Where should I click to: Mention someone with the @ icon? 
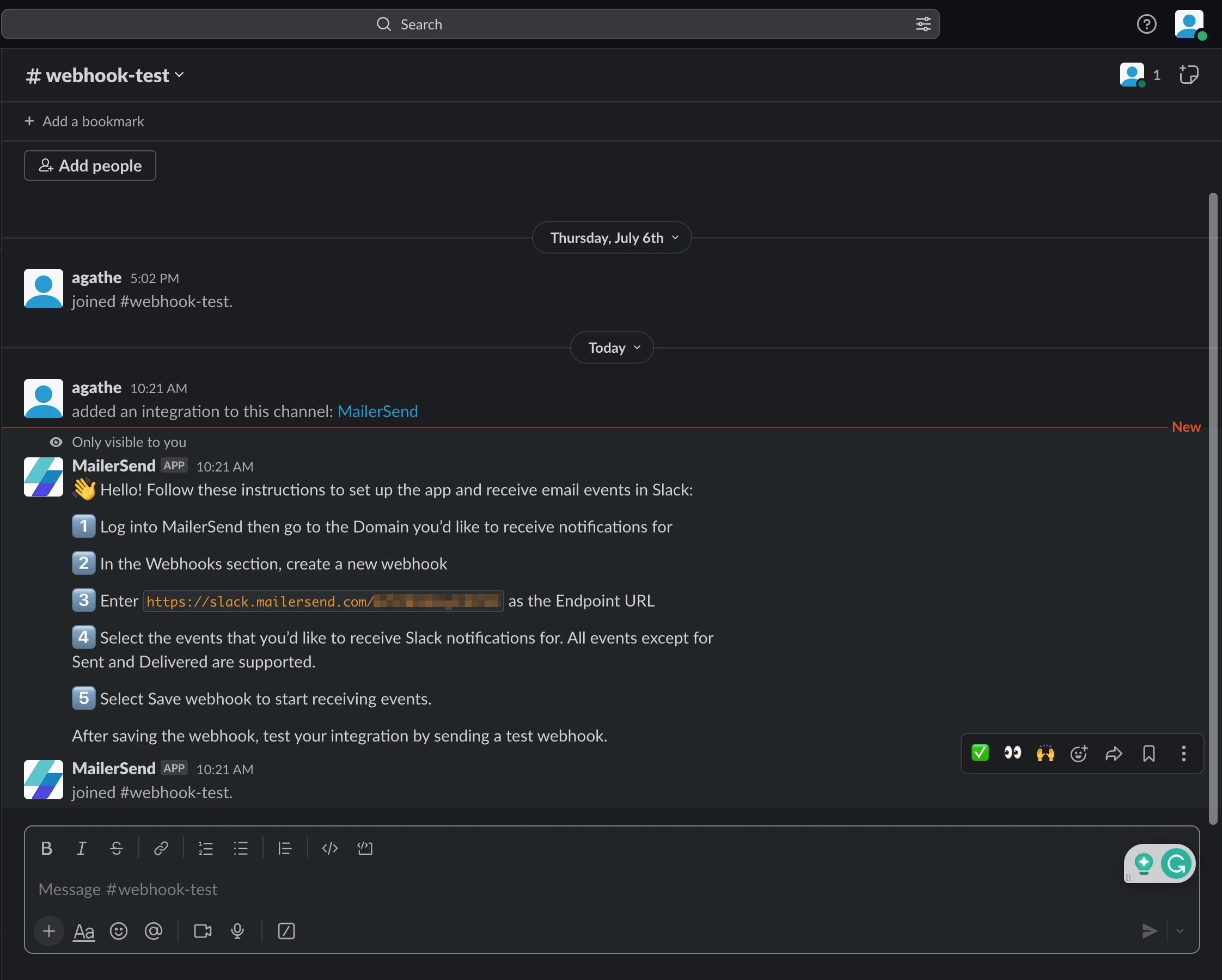click(x=154, y=930)
